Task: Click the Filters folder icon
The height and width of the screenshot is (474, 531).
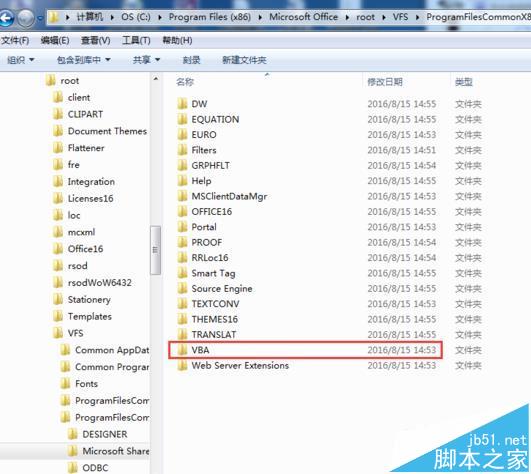Action: (x=182, y=150)
